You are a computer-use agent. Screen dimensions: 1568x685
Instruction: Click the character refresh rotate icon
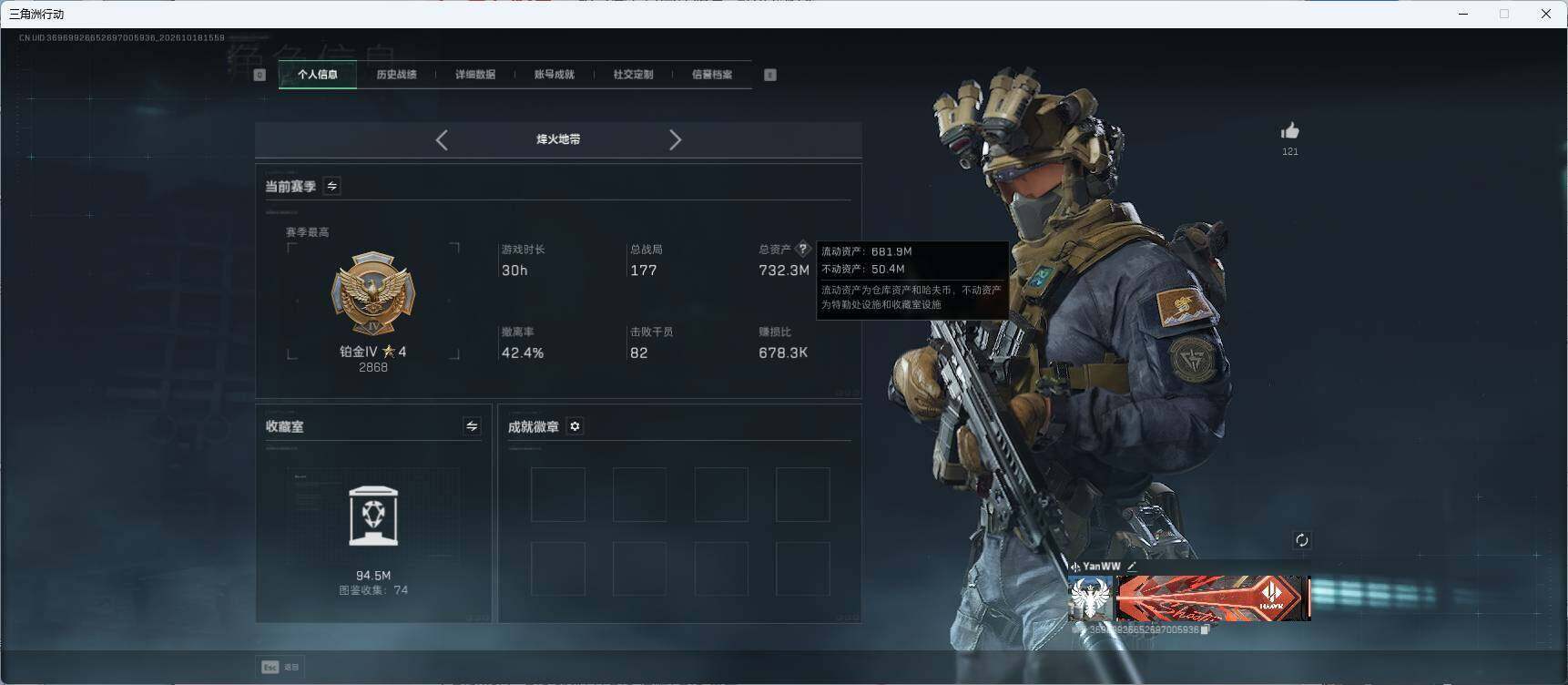click(x=1302, y=540)
